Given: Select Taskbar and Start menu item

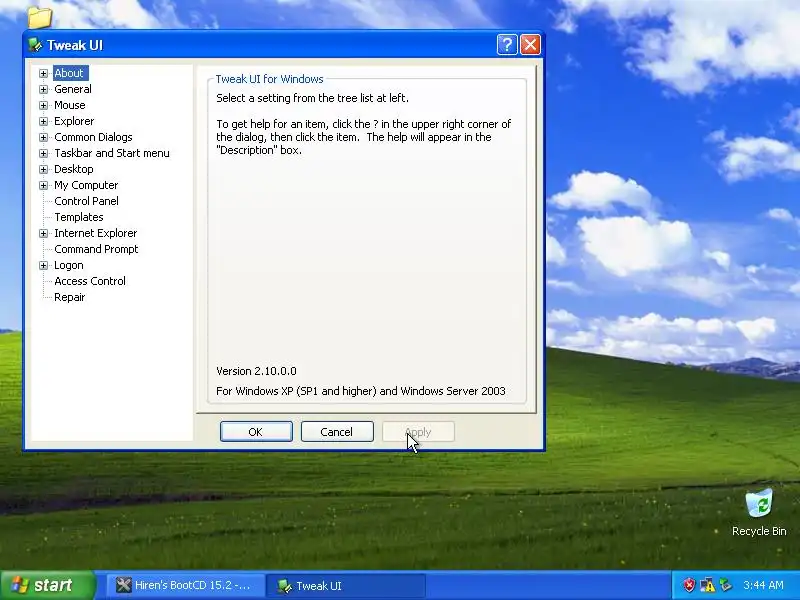Looking at the screenshot, I should (112, 153).
